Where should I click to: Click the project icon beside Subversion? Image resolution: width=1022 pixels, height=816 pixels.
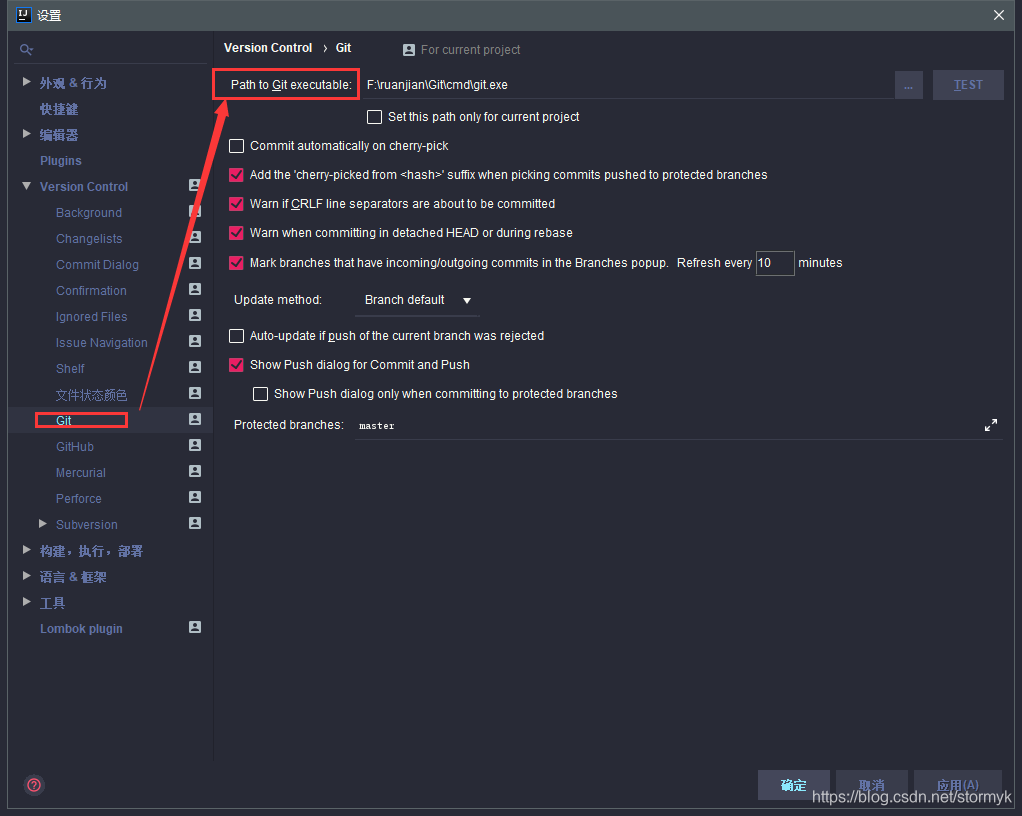(x=194, y=523)
